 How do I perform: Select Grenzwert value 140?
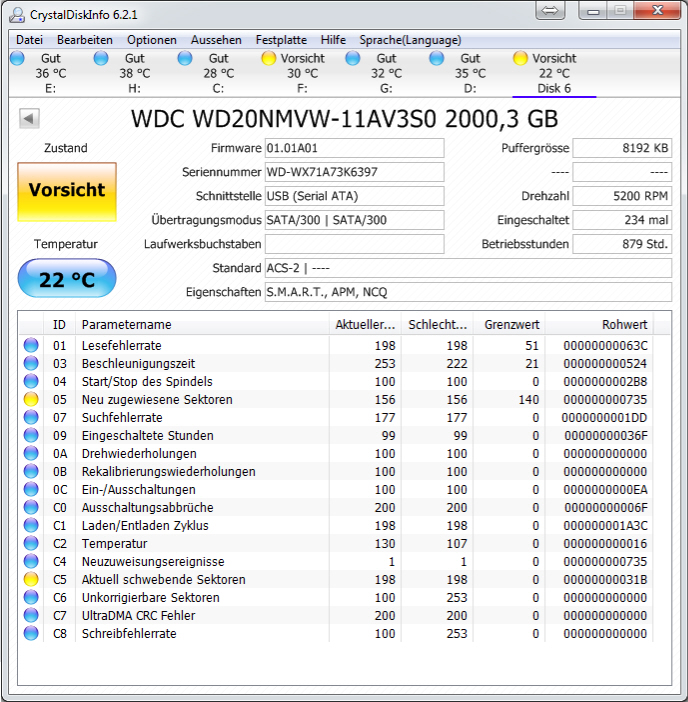[x=529, y=399]
